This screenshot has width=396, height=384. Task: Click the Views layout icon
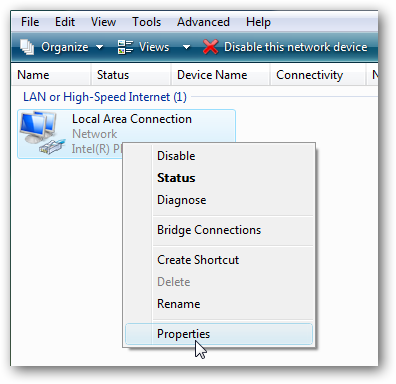click(125, 47)
